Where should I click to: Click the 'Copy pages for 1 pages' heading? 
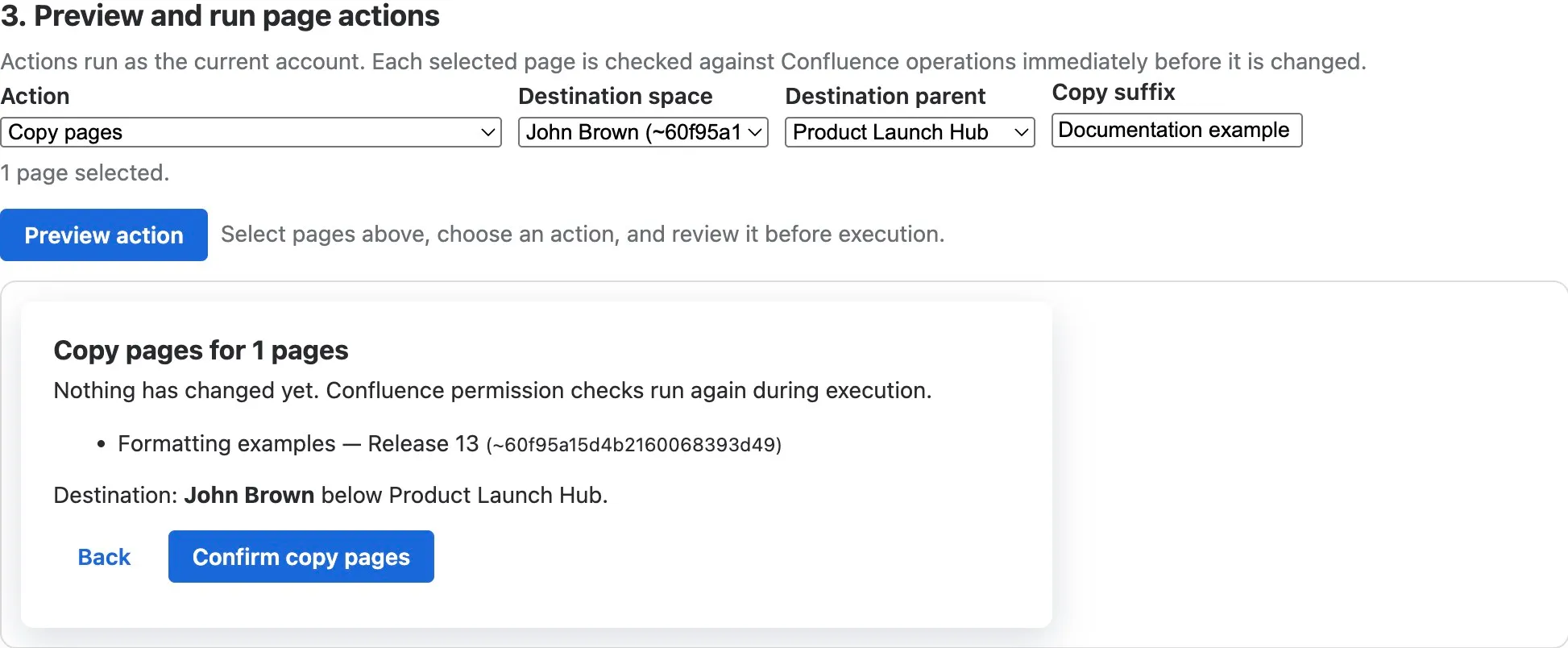[201, 351]
